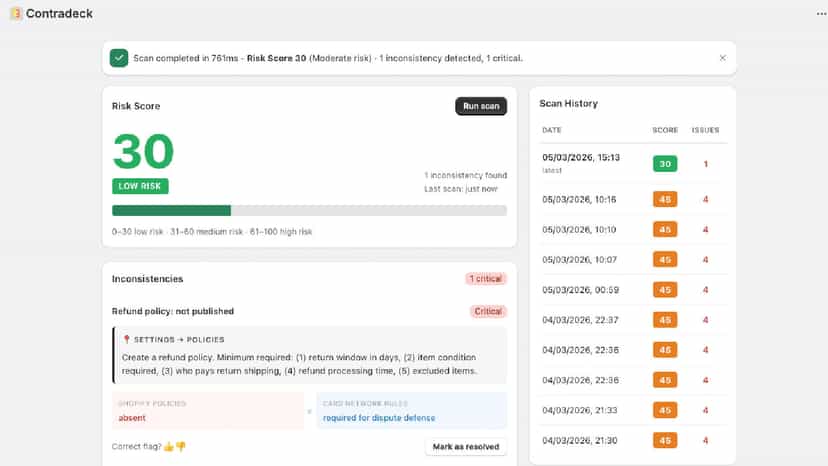Open the three-dot more options menu

(x=821, y=14)
